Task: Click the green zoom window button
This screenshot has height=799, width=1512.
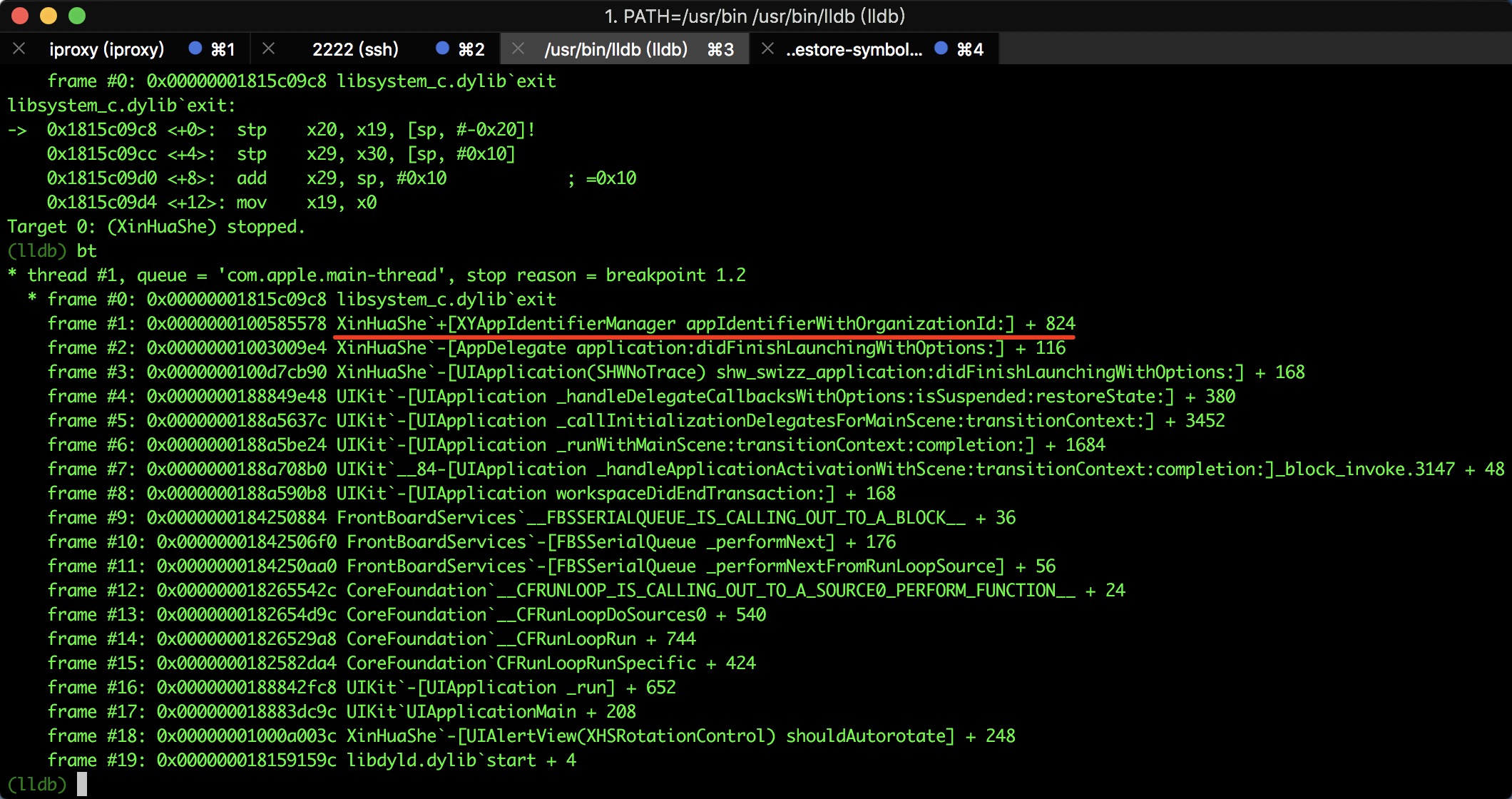Action: pos(77,16)
